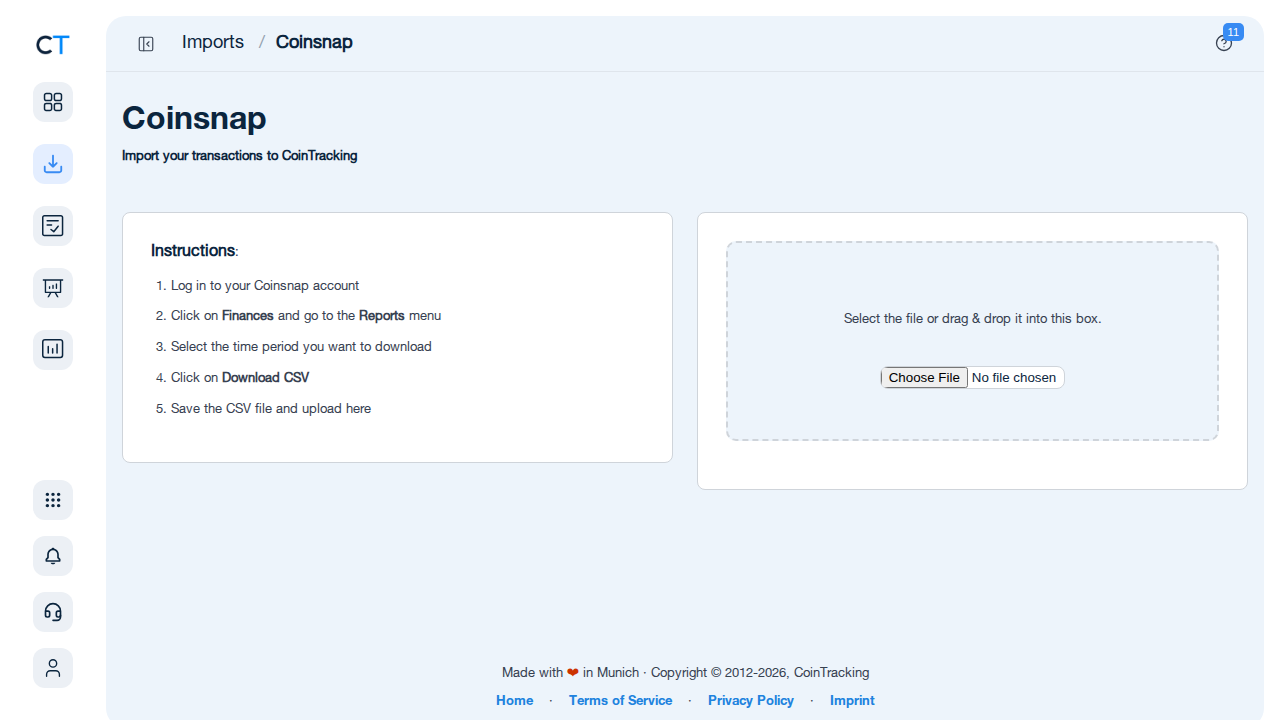This screenshot has height=720, width=1280.
Task: Open the notifications bell icon
Action: click(x=53, y=556)
